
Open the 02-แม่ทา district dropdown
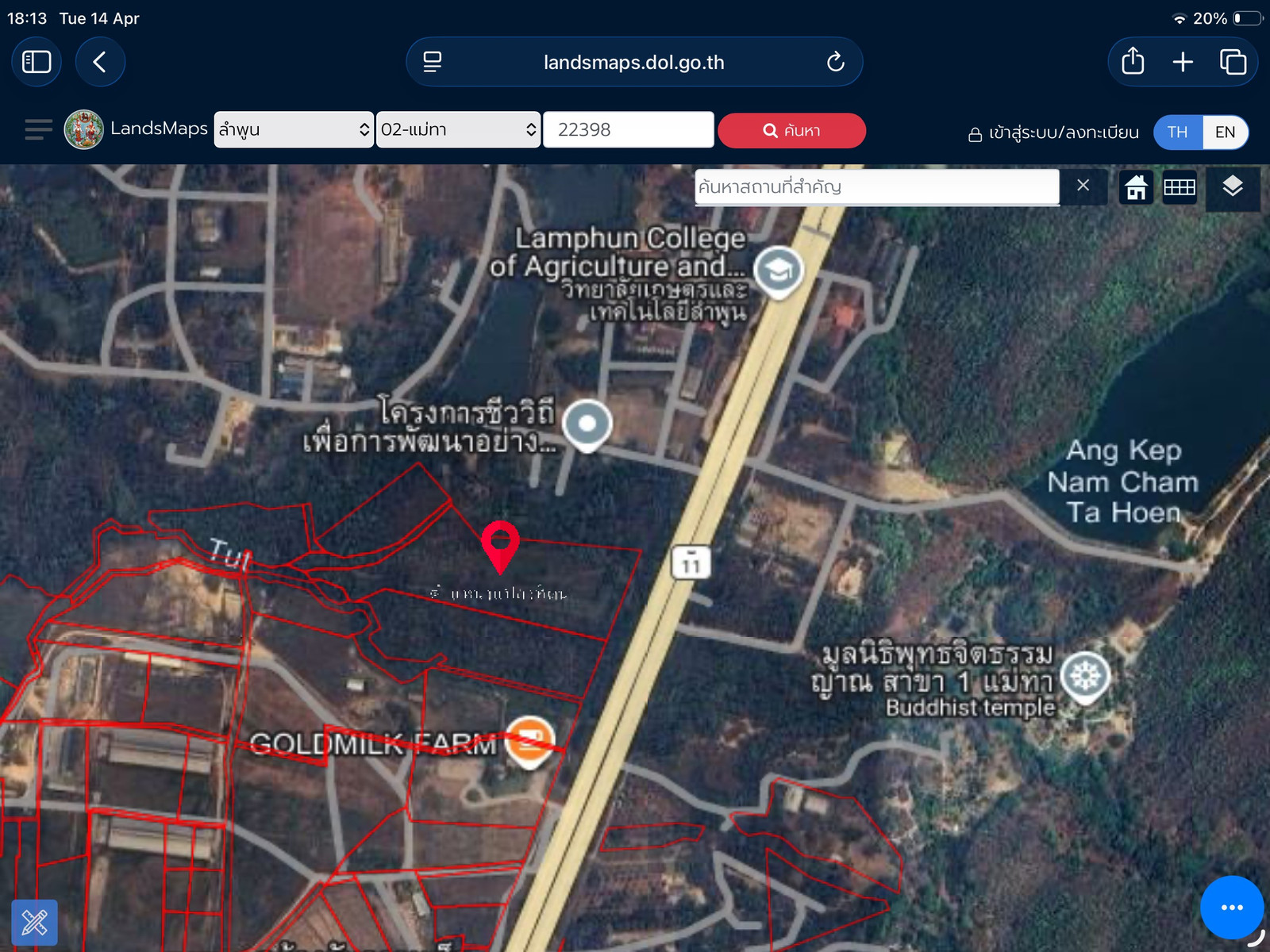coord(458,129)
